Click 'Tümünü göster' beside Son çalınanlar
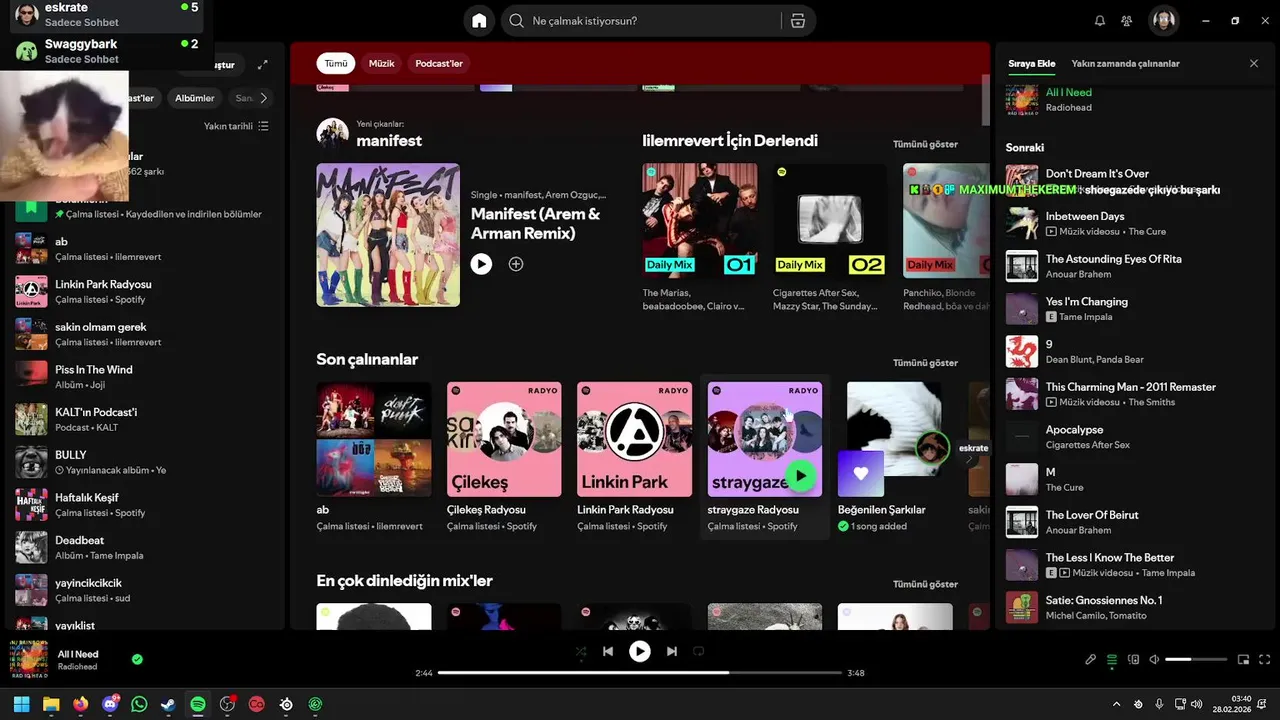This screenshot has width=1280, height=720. click(925, 363)
